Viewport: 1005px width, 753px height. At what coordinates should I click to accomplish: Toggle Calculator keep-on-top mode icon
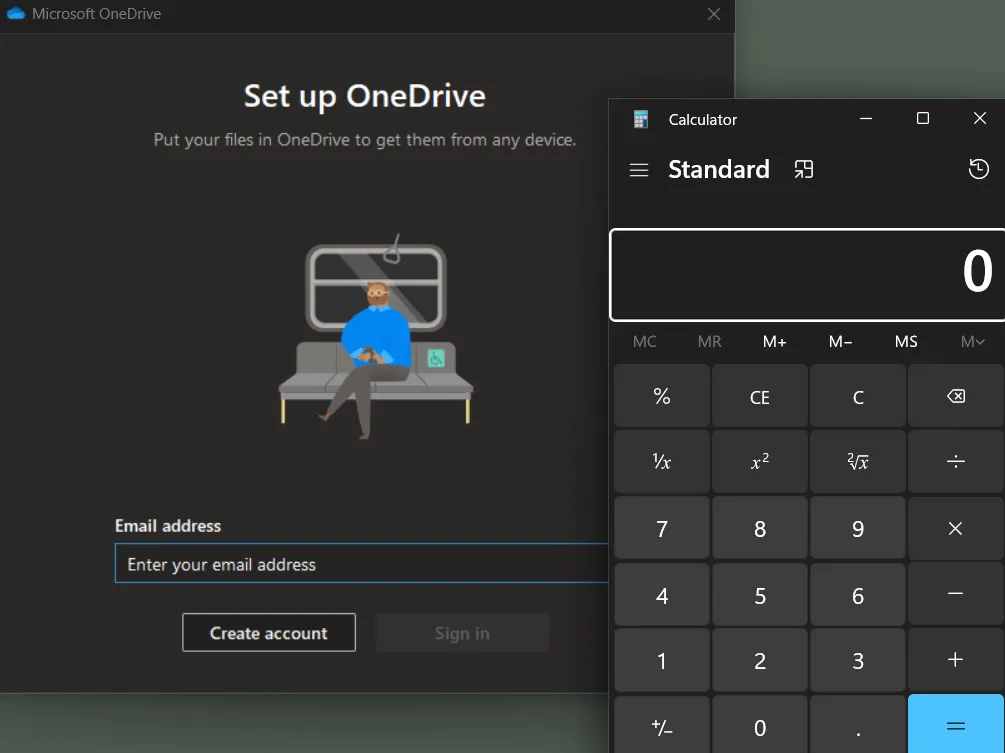coord(804,170)
